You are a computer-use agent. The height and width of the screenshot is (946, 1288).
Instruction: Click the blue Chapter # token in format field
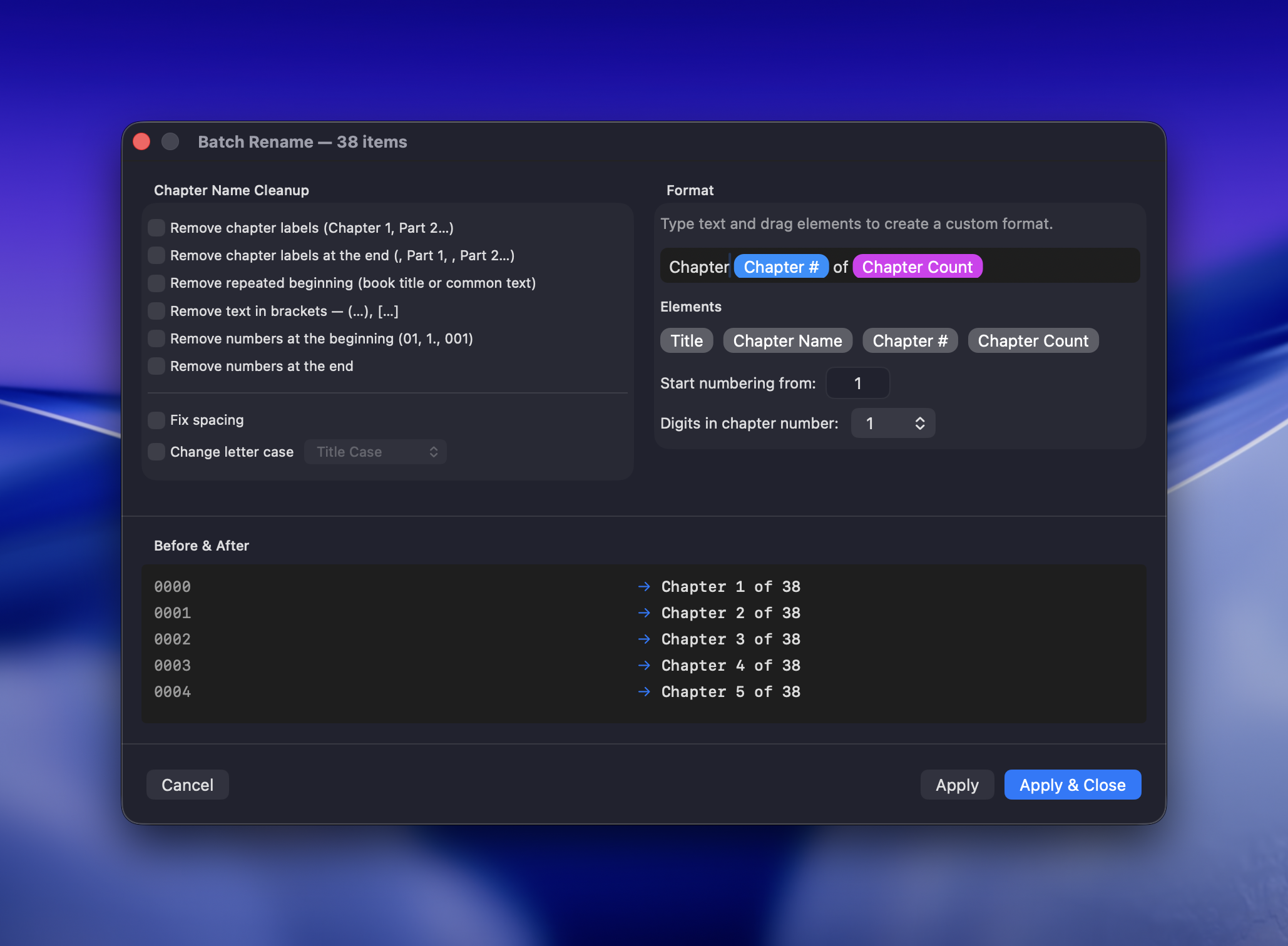pyautogui.click(x=780, y=267)
